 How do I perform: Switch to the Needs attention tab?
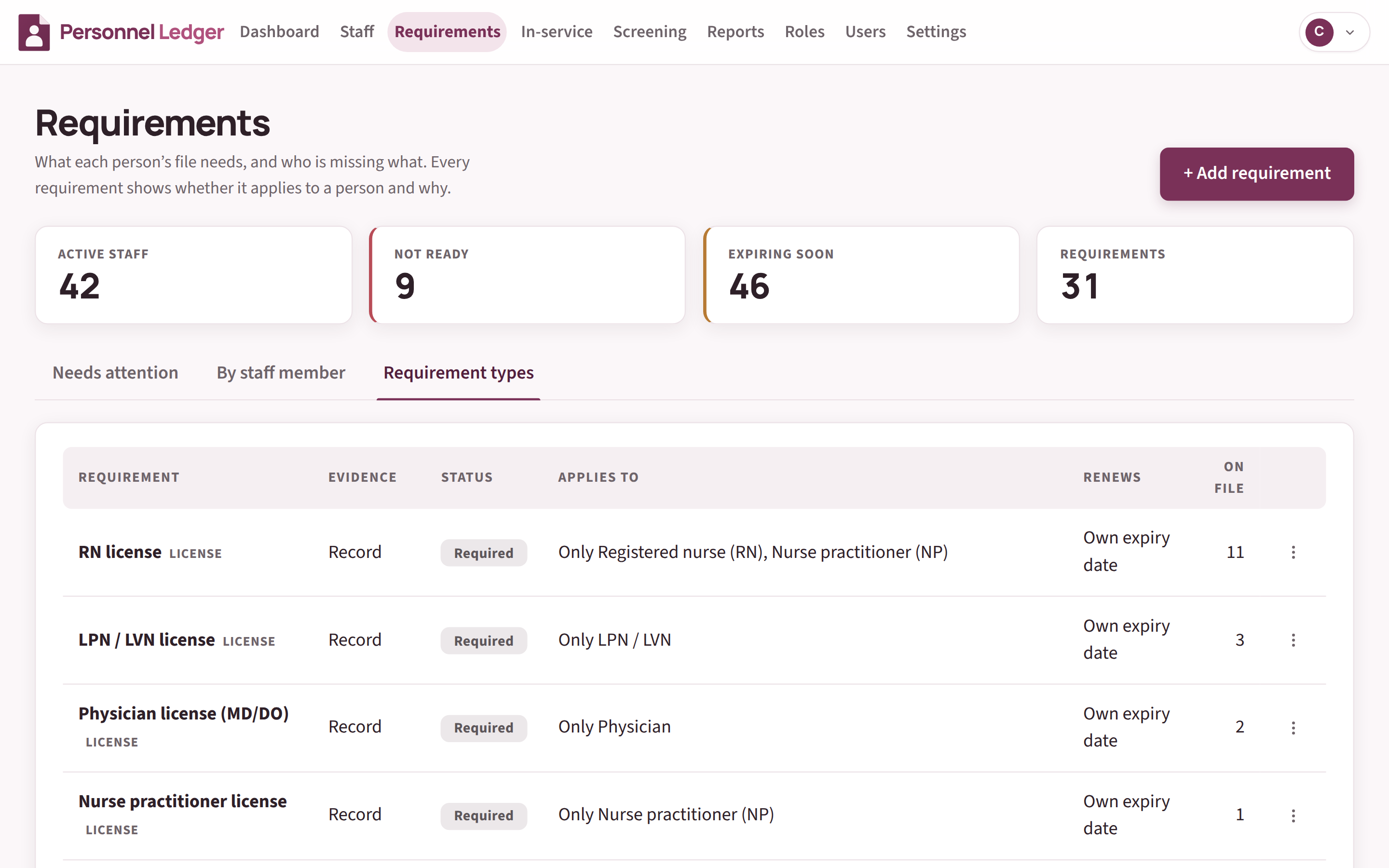[x=115, y=373]
